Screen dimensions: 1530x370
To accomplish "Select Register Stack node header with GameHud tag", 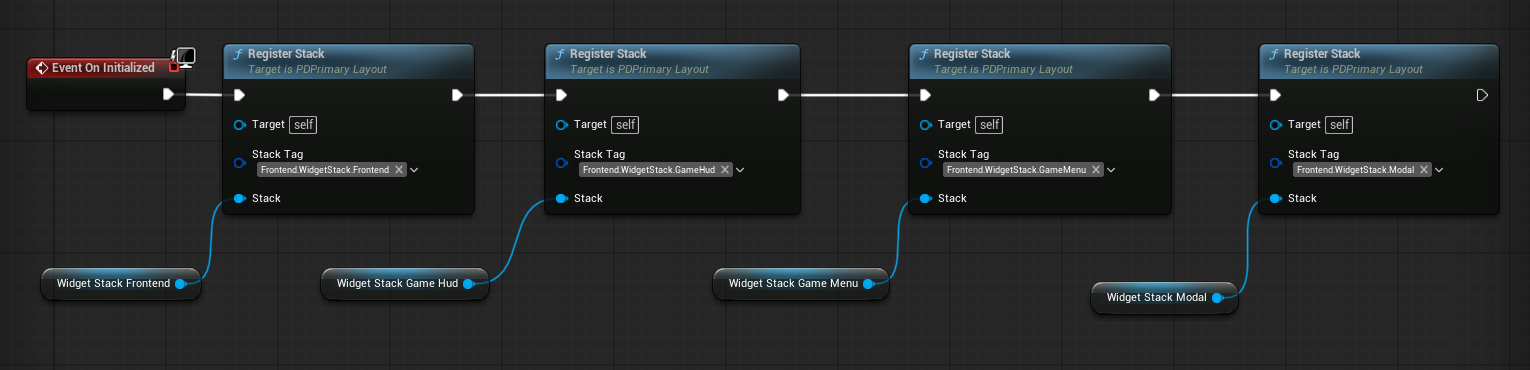I will click(673, 61).
